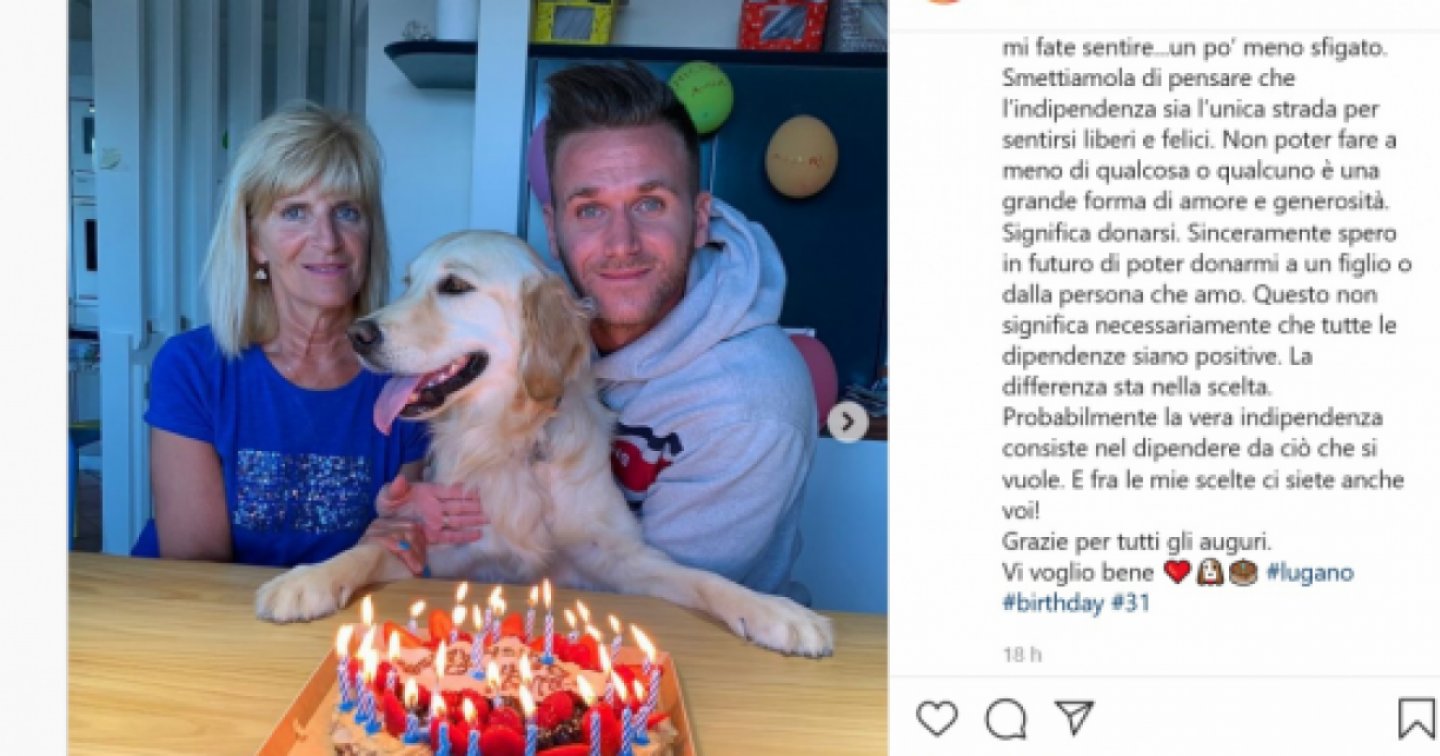Open the #birthday hashtag

tap(1052, 603)
